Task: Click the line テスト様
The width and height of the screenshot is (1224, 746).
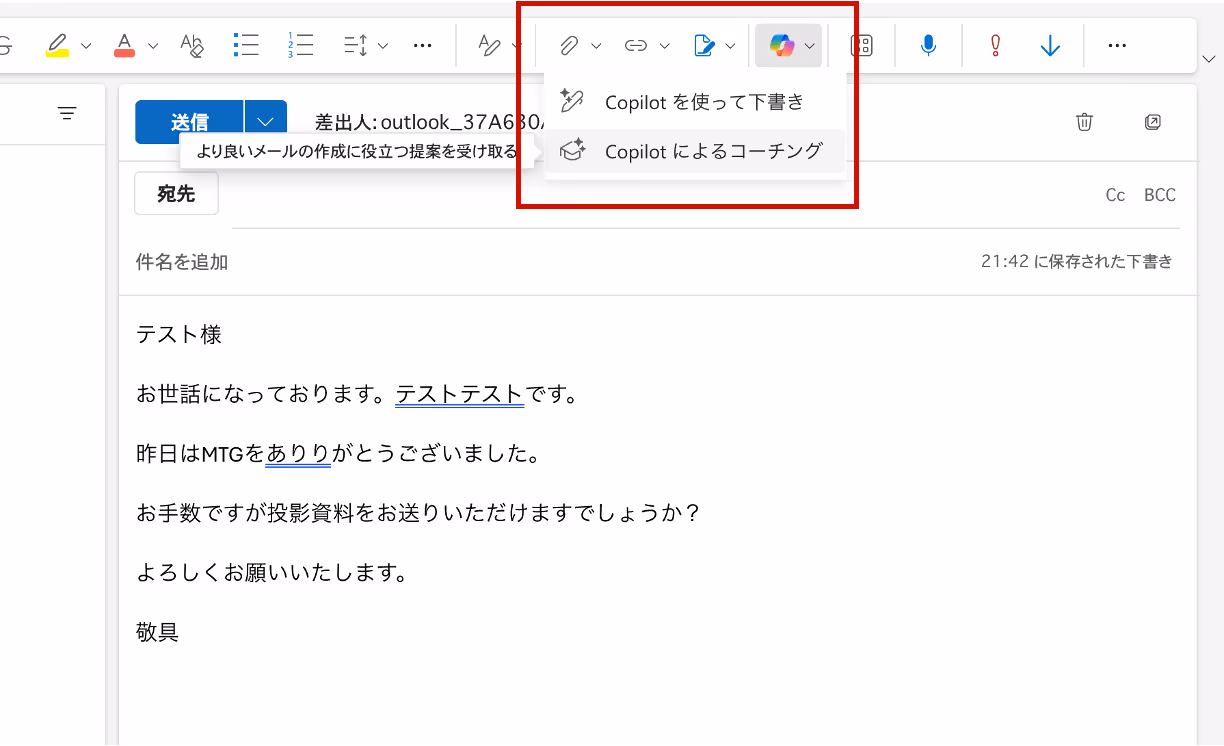Action: coord(179,334)
